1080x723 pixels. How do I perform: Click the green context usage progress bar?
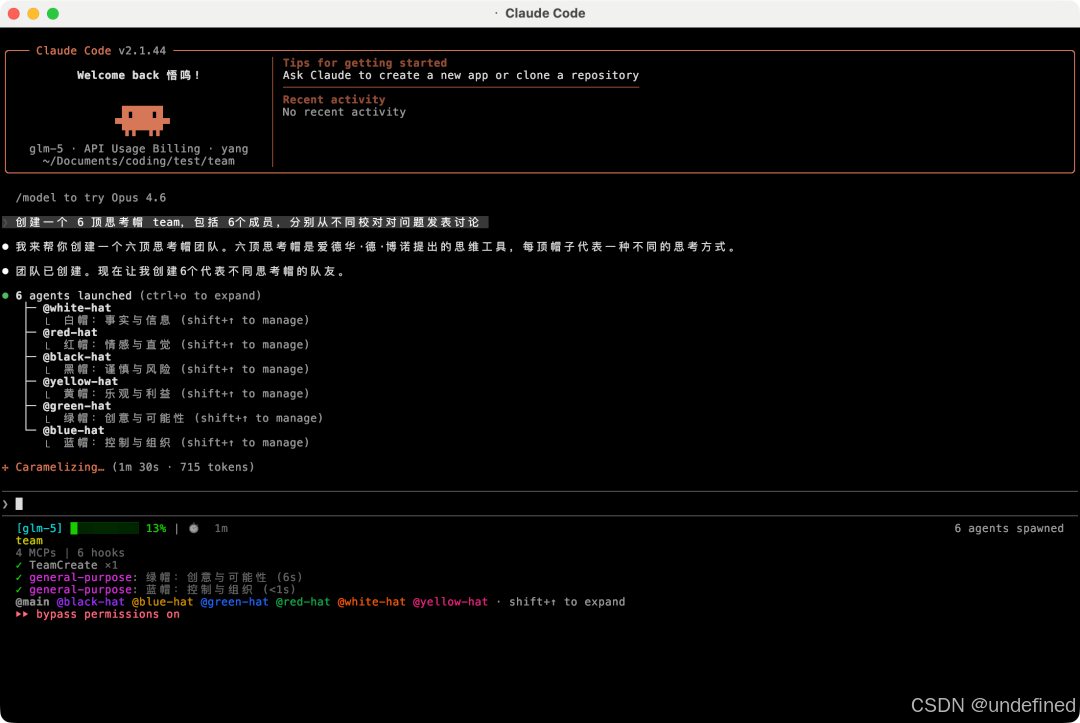105,528
